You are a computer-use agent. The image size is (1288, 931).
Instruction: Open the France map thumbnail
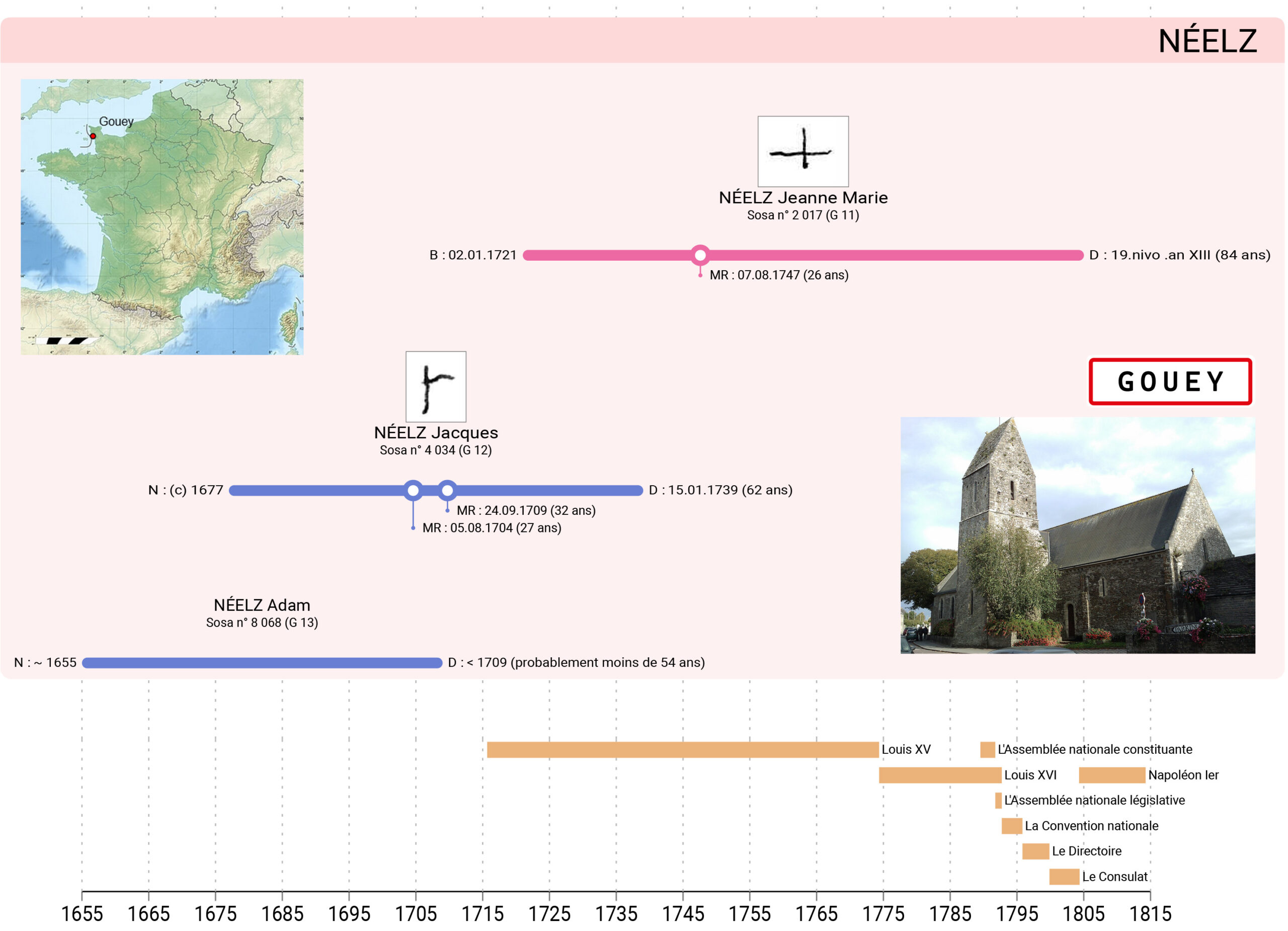[x=162, y=217]
